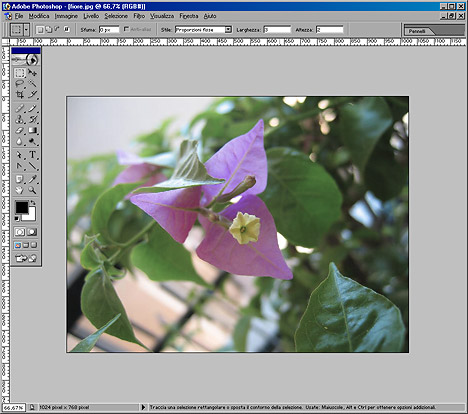Screen dimensions: 468x414
Task: Open the Pennelli tab in palette well
Action: [x=417, y=31]
